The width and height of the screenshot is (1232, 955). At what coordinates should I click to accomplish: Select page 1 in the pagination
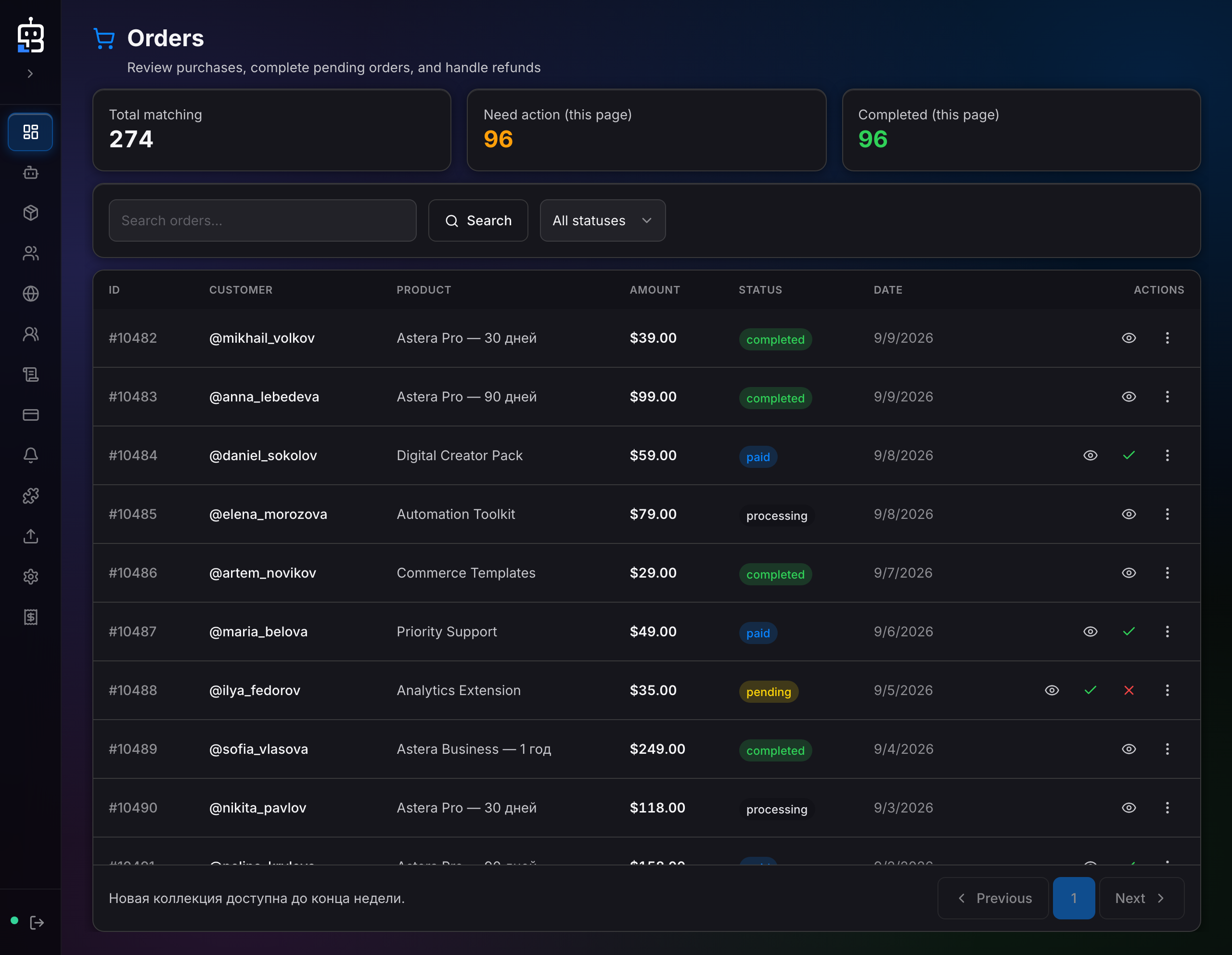1074,898
